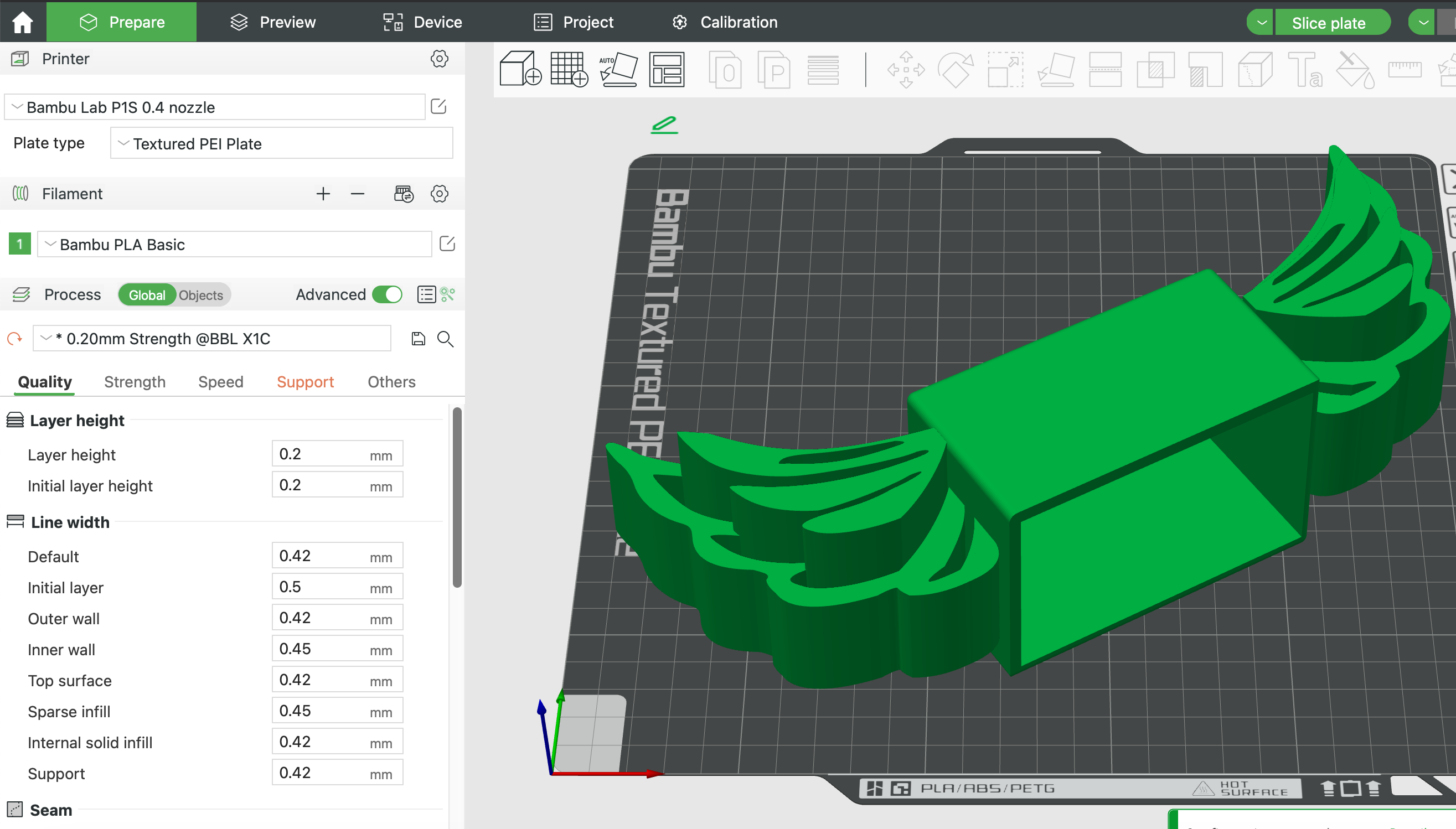Select the Scale tool
1456x829 pixels.
[x=1005, y=70]
